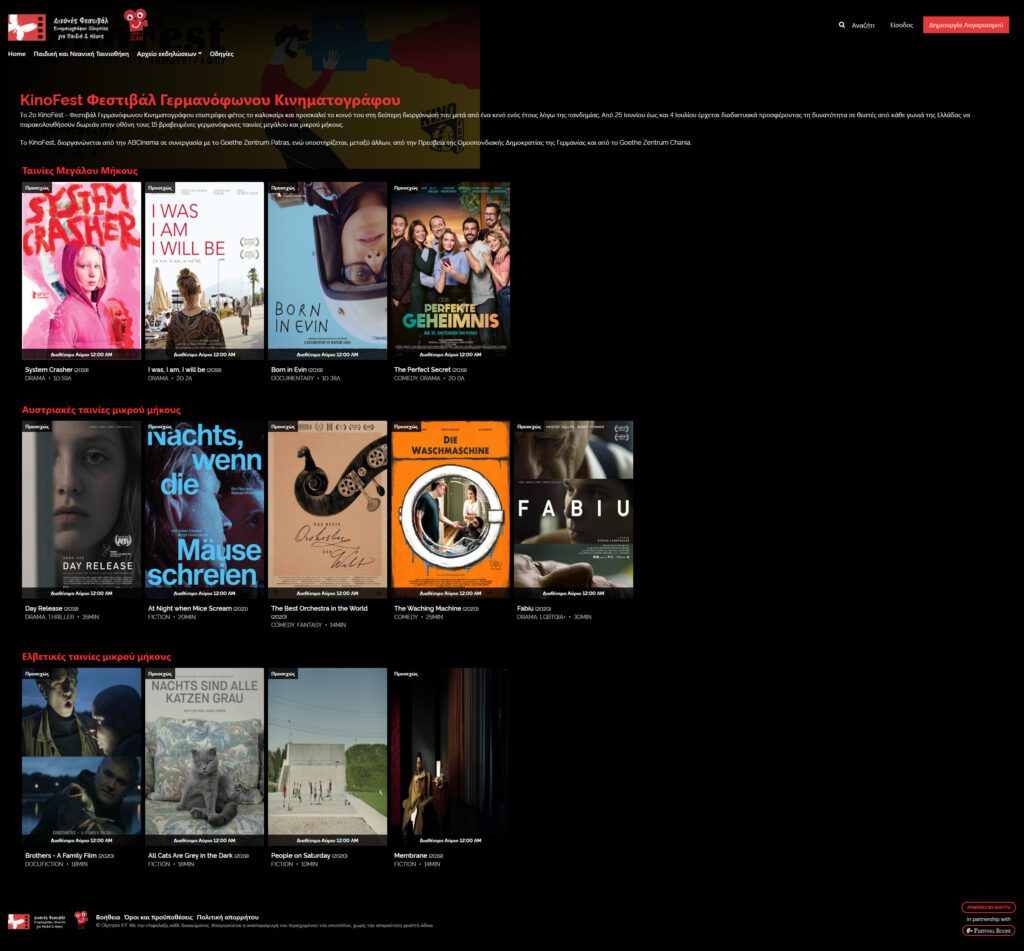
Task: Open the I Was I Am I Will Be poster
Action: coord(204,270)
